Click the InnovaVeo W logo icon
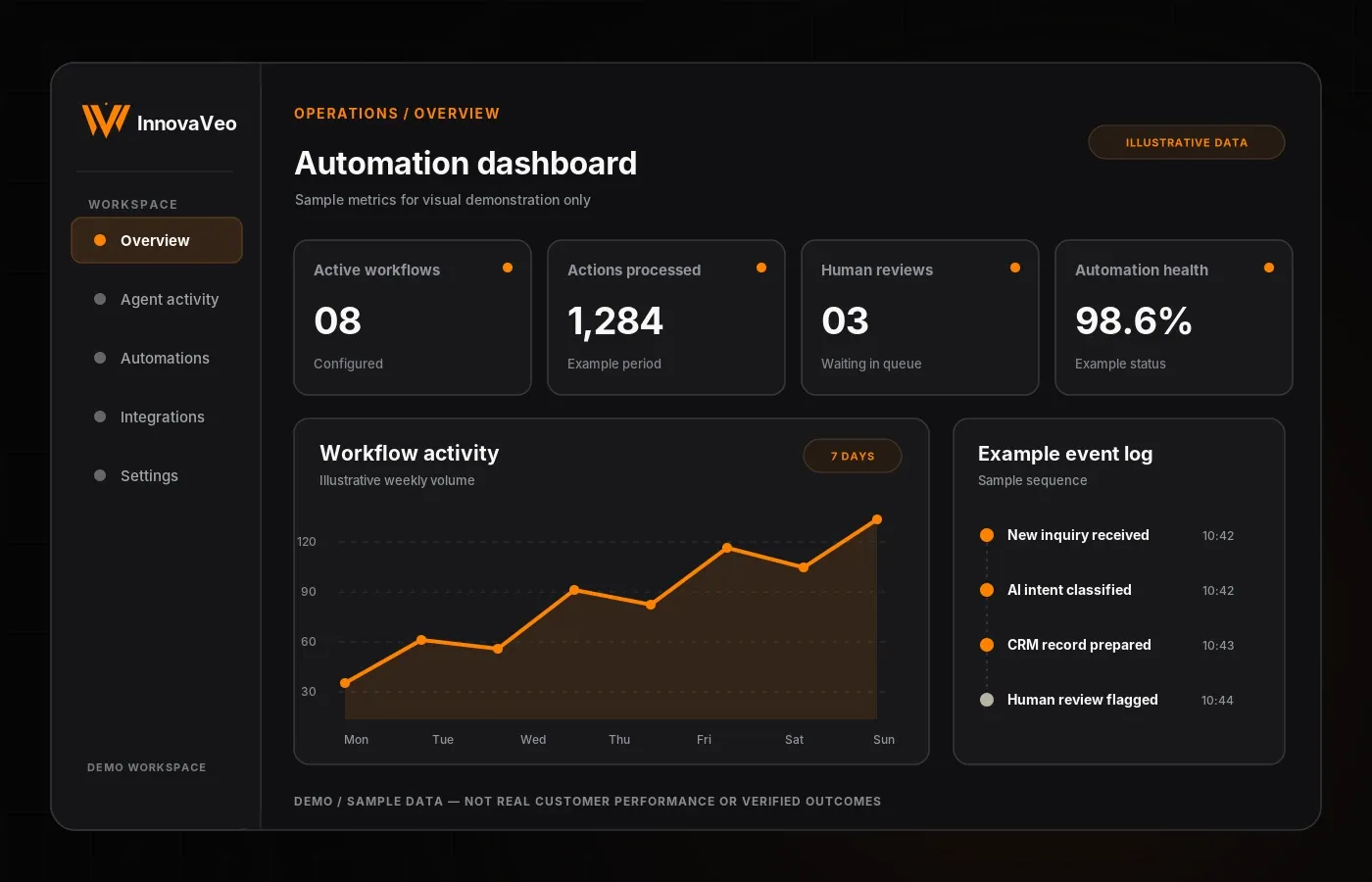 tap(106, 121)
